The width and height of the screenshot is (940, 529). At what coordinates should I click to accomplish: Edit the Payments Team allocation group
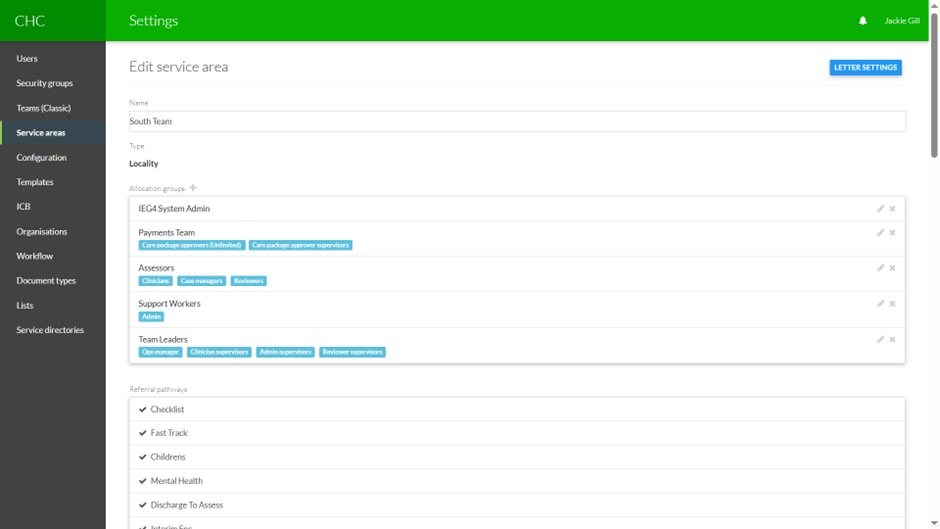(x=880, y=233)
